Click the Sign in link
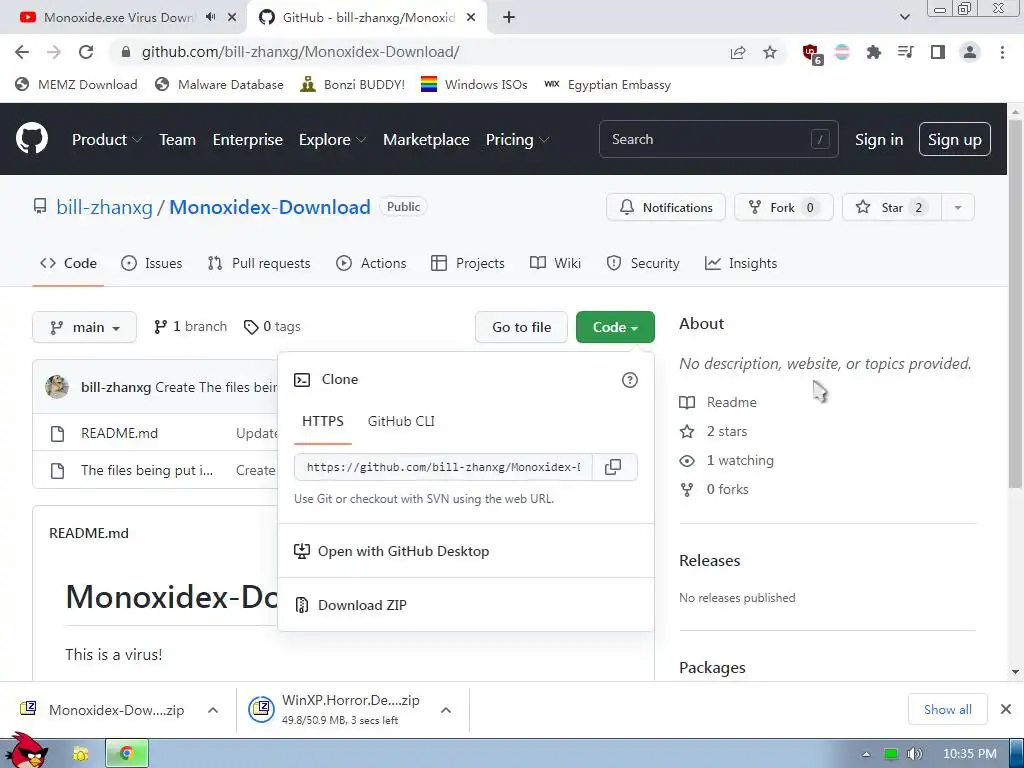Viewport: 1024px width, 768px height. (879, 140)
